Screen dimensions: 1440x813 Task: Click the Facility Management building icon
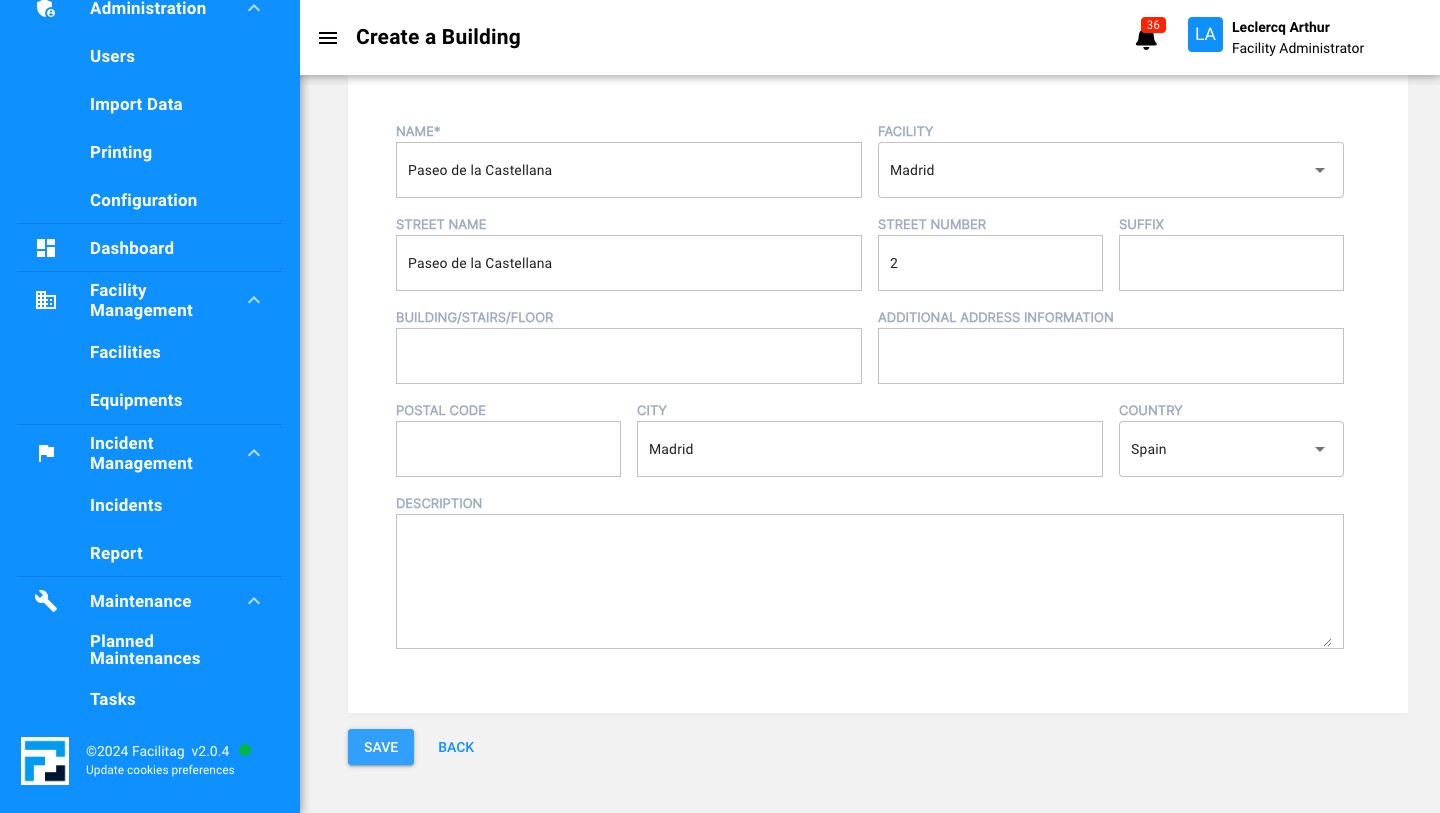tap(46, 300)
